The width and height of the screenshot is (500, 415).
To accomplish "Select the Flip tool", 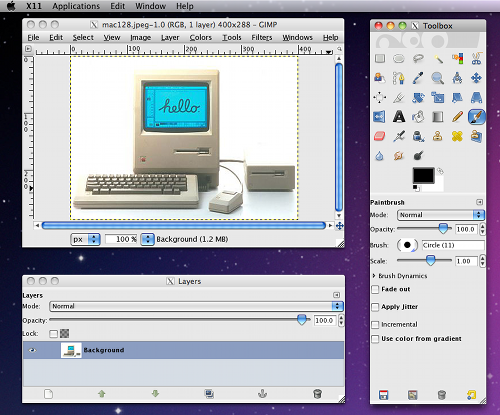I will 380,117.
